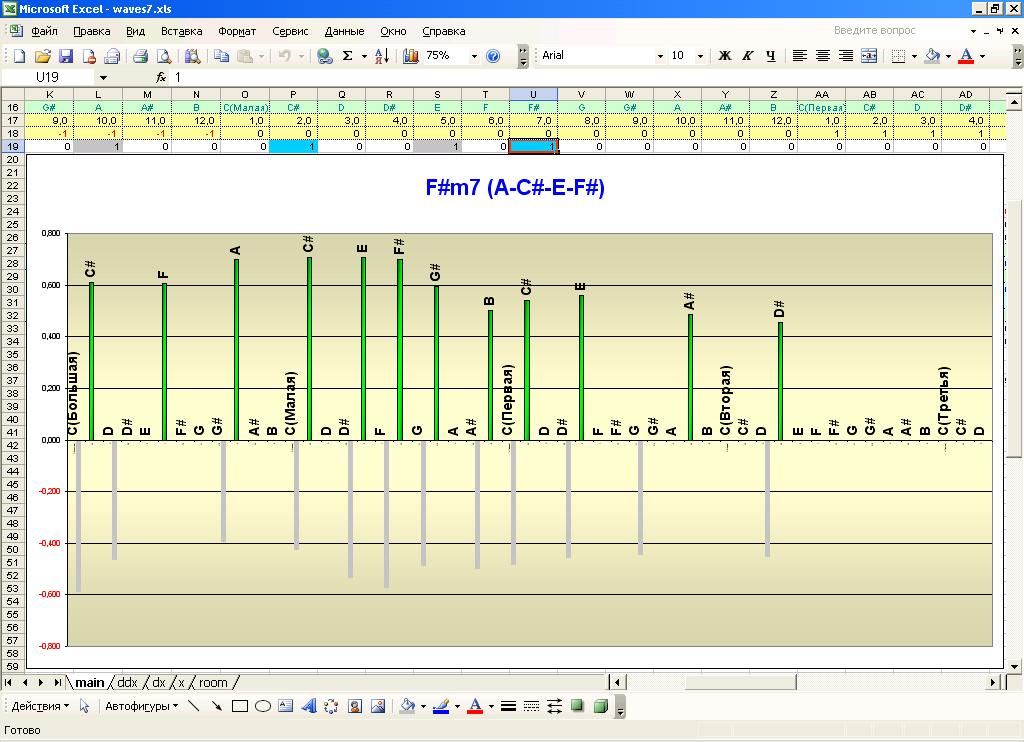Expand the Arial font name dropdown

click(660, 56)
